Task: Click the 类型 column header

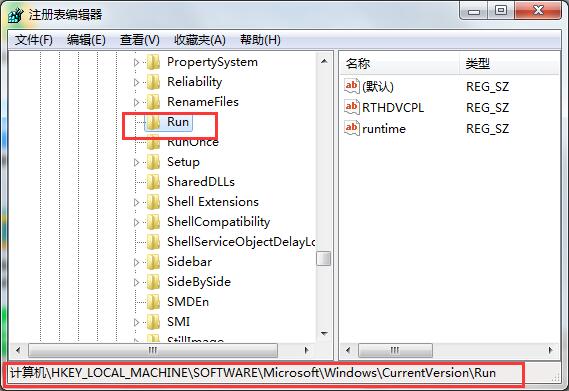Action: click(509, 64)
